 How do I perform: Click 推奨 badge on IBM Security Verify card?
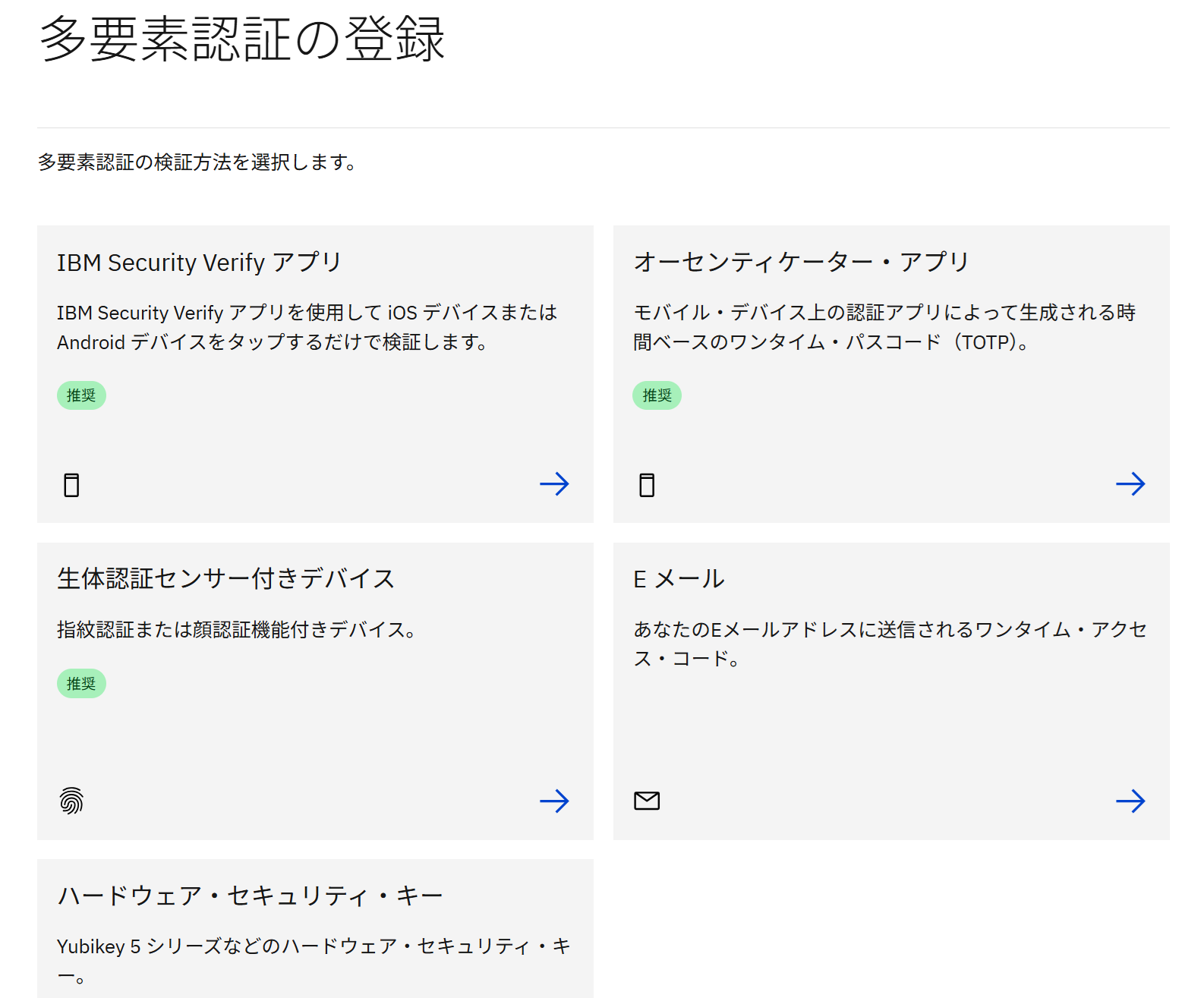81,395
